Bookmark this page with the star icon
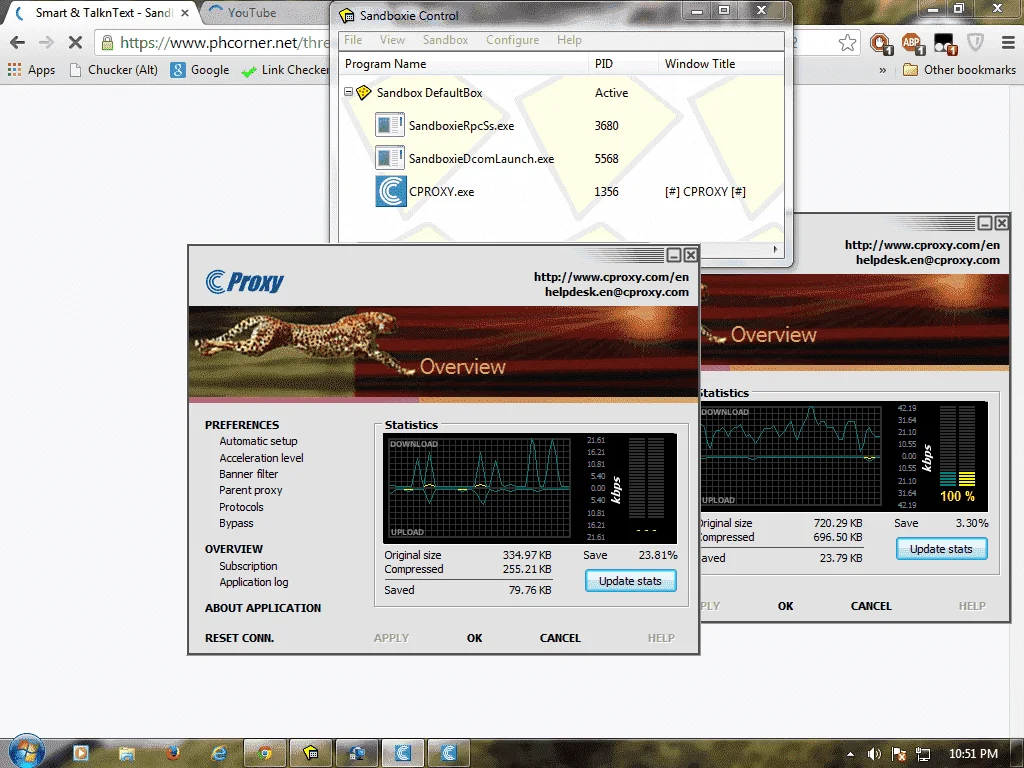 [847, 42]
